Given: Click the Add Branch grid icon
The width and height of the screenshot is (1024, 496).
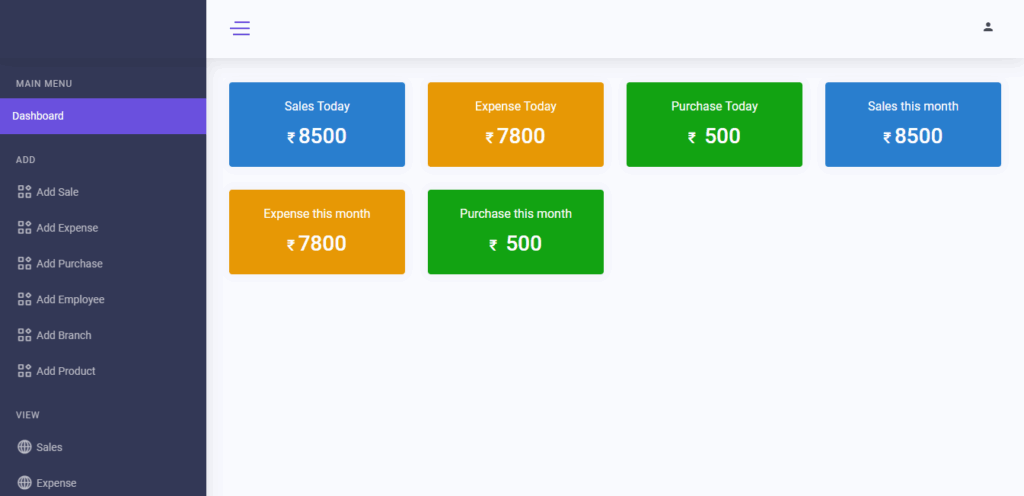Looking at the screenshot, I should click(25, 335).
